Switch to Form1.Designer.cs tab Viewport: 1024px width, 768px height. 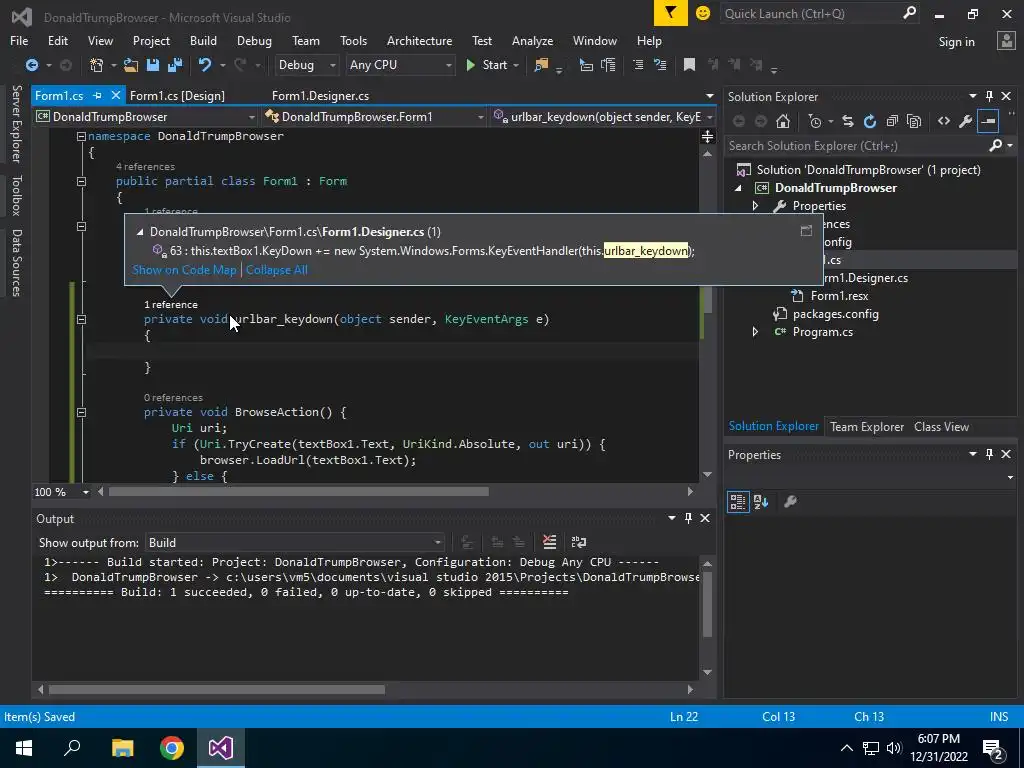pos(320,95)
